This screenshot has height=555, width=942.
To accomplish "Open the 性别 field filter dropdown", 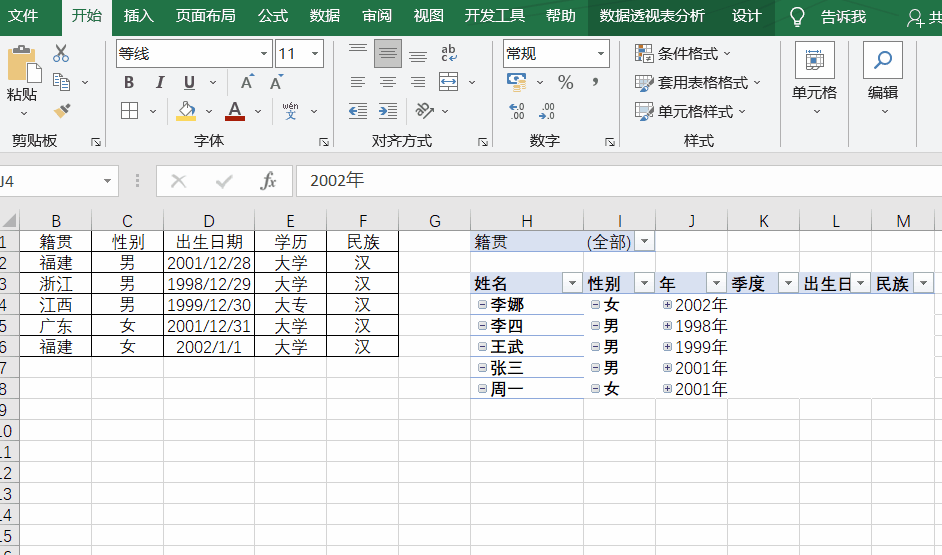I will point(645,283).
